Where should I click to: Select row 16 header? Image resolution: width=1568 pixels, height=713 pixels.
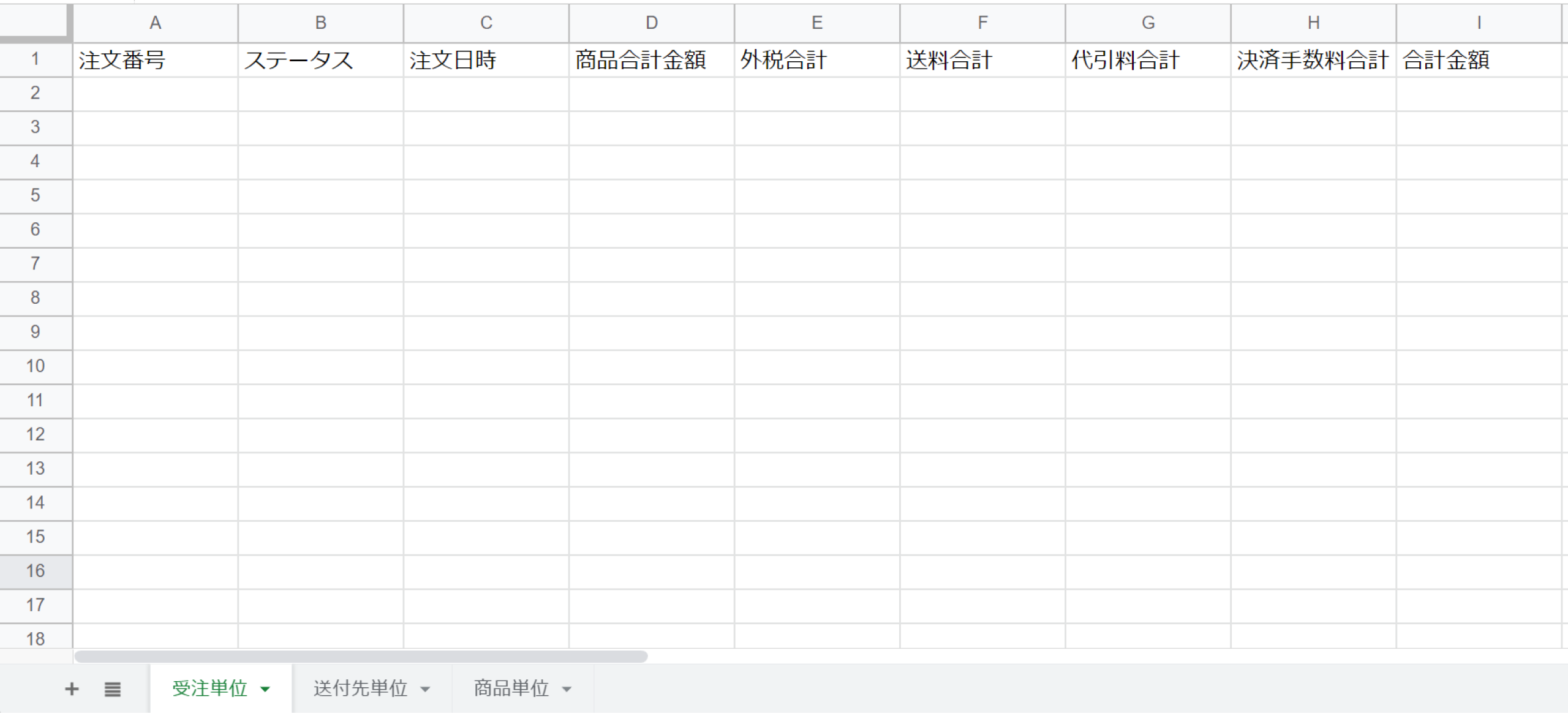pyautogui.click(x=36, y=571)
